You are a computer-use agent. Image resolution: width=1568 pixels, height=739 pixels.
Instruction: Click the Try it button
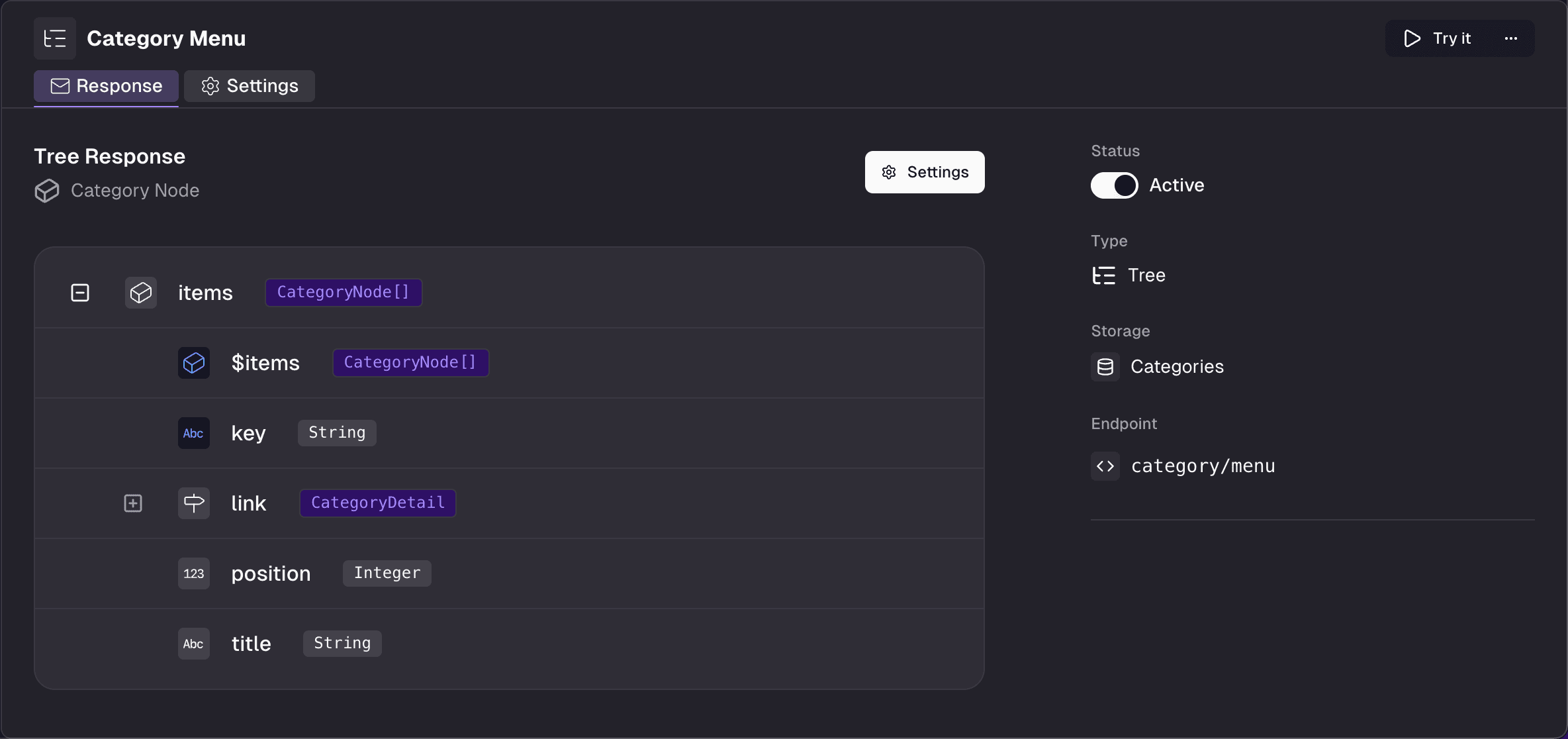[x=1437, y=38]
